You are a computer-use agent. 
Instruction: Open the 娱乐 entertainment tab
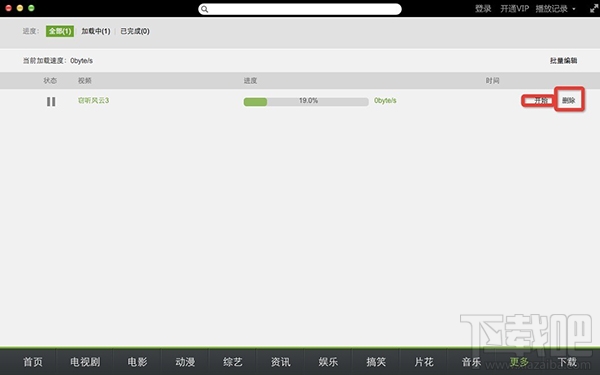pyautogui.click(x=328, y=362)
